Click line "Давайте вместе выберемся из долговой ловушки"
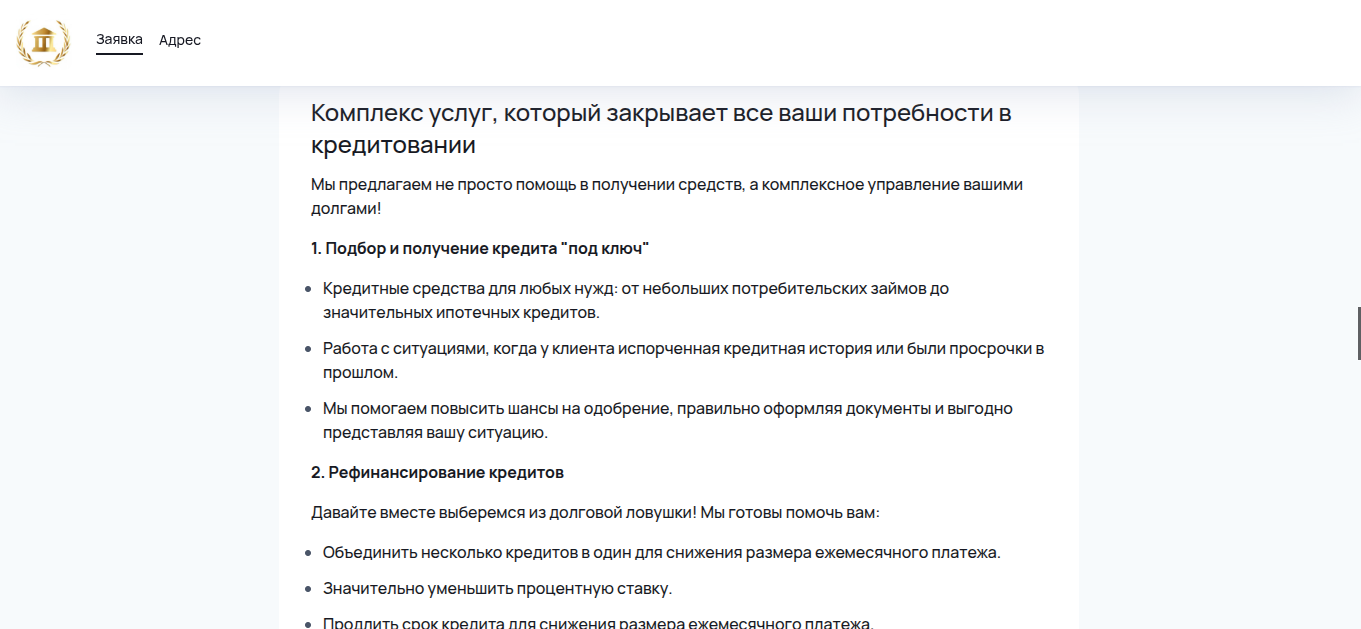The height and width of the screenshot is (629, 1361). [x=595, y=512]
